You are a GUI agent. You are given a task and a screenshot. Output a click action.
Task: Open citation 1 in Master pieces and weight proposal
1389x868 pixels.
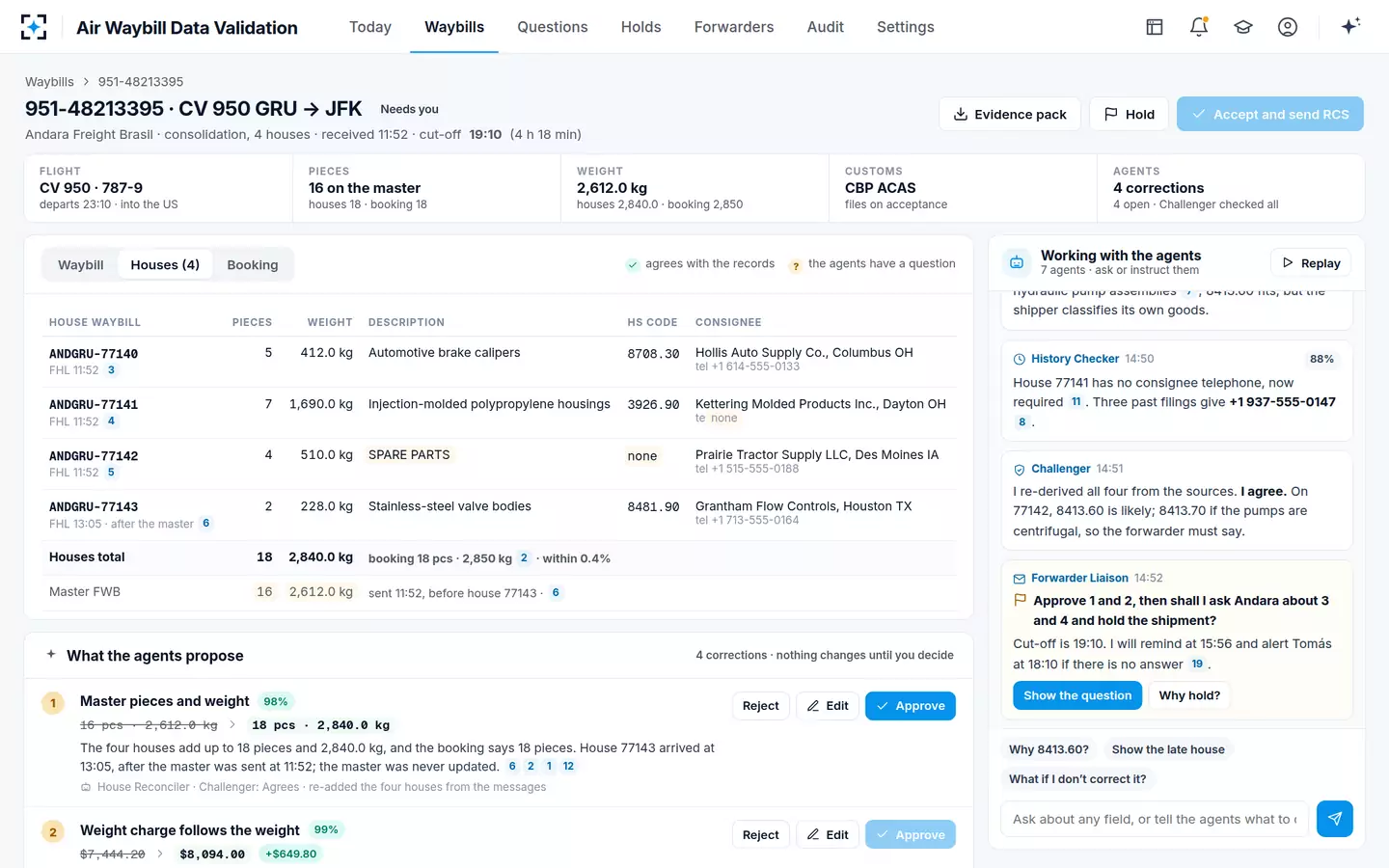pos(549,767)
